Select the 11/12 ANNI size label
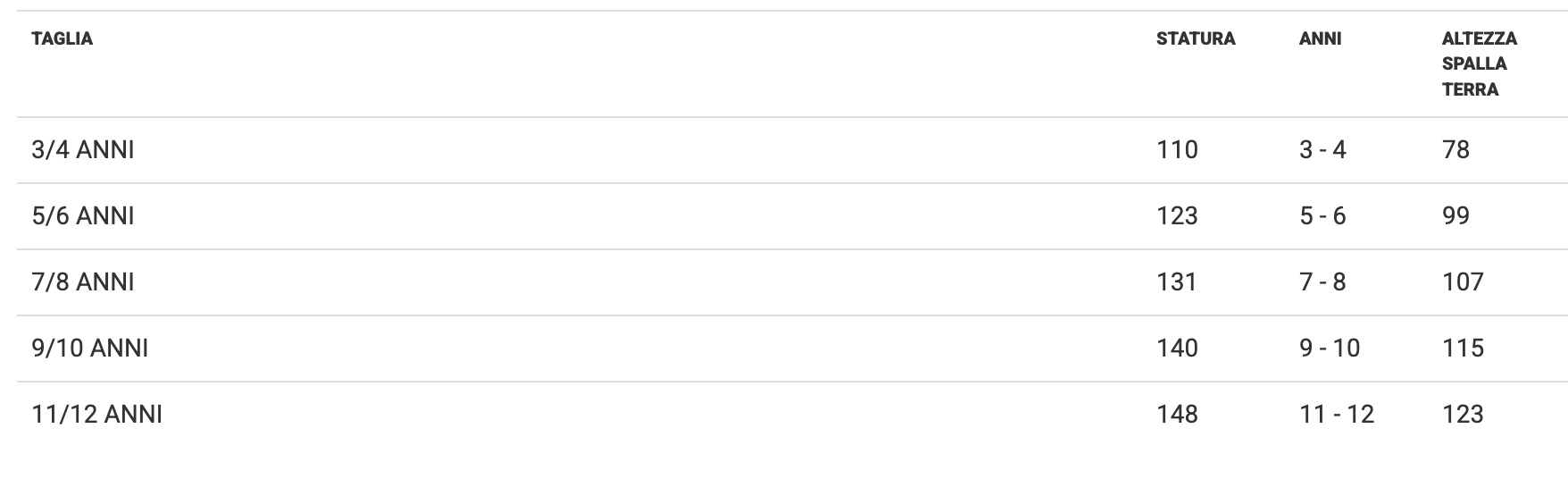Screen dimensions: 1568x479 tap(96, 414)
